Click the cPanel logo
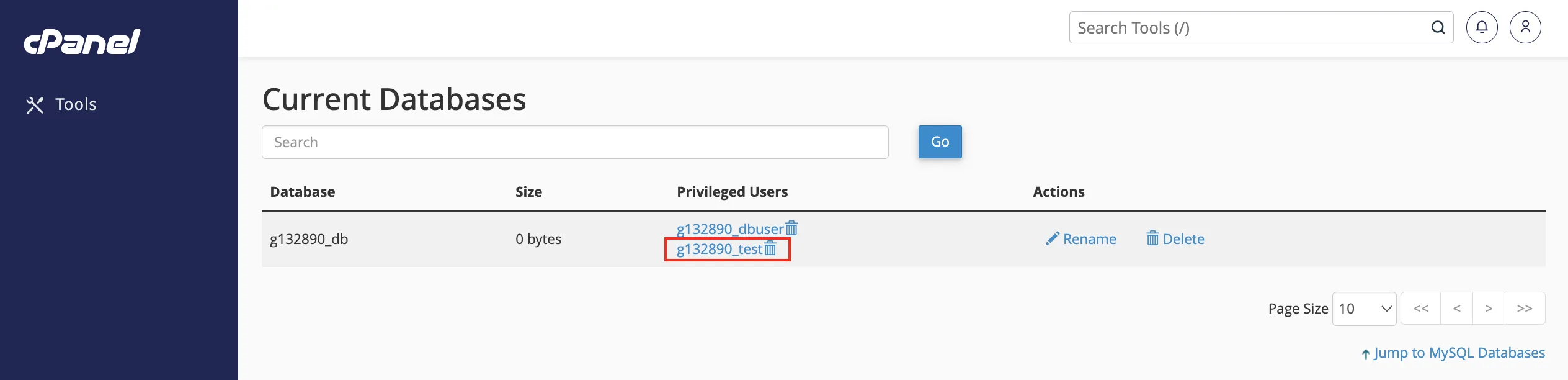The height and width of the screenshot is (380, 1568). [x=82, y=42]
